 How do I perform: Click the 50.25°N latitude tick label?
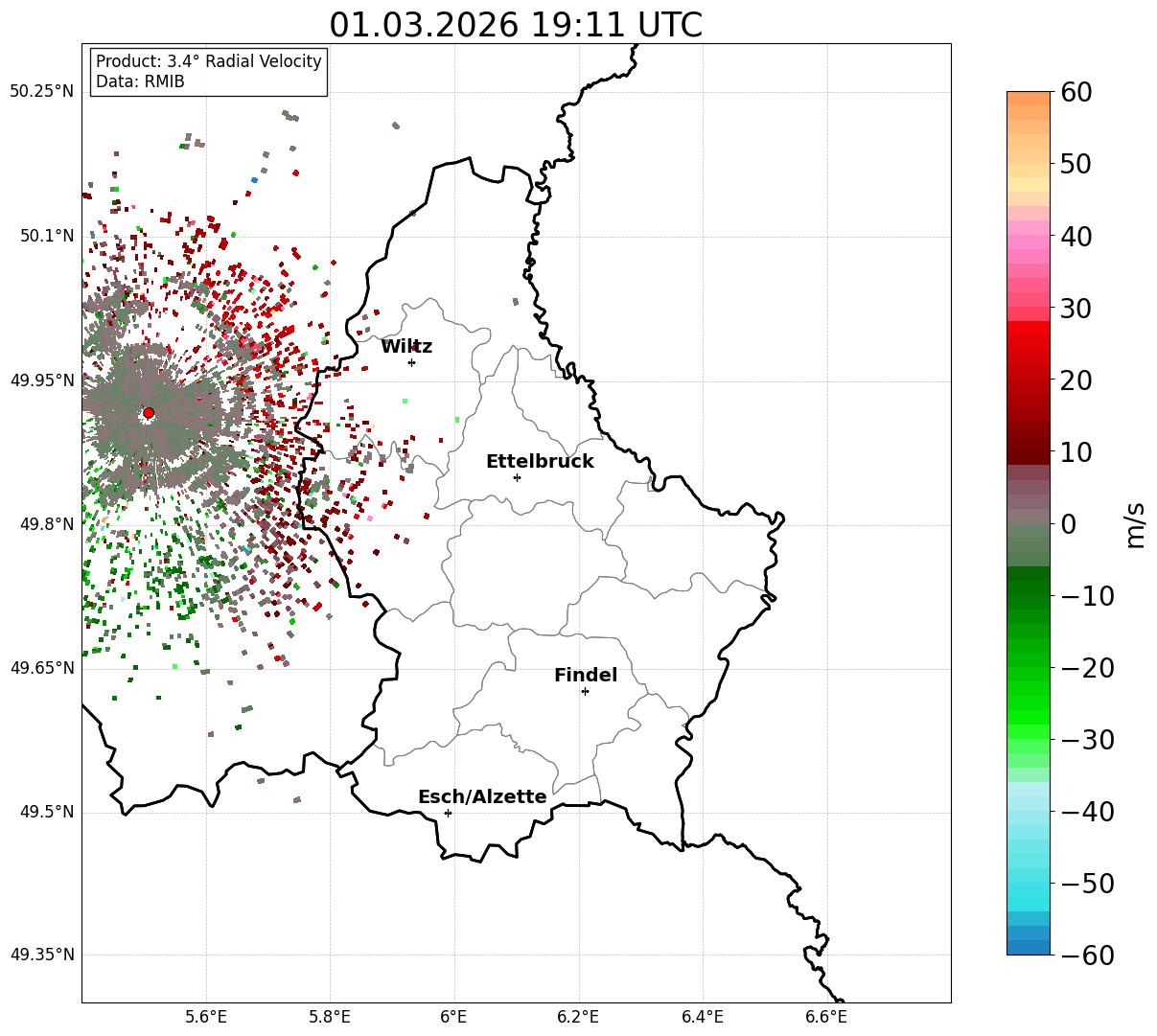41,92
